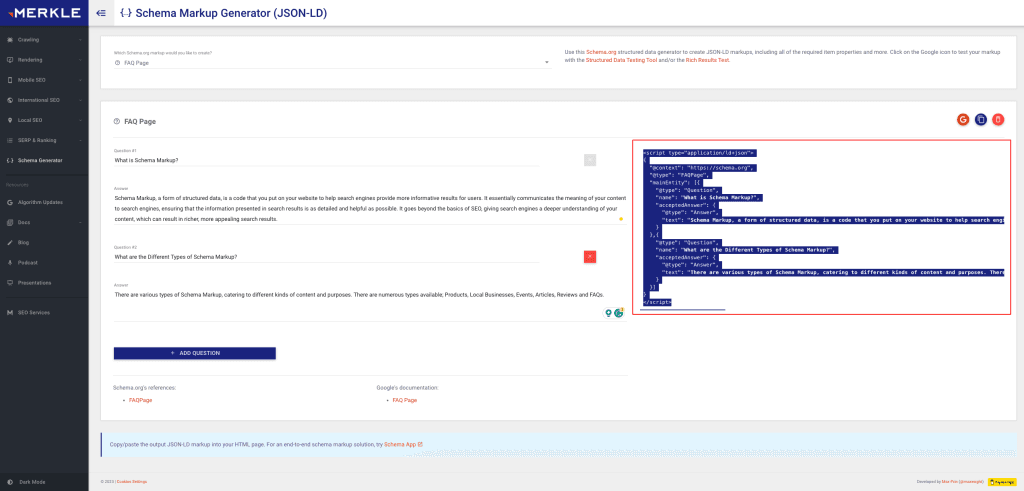Toggle Dark Mode on
This screenshot has height=491, width=1024.
click(x=44, y=482)
